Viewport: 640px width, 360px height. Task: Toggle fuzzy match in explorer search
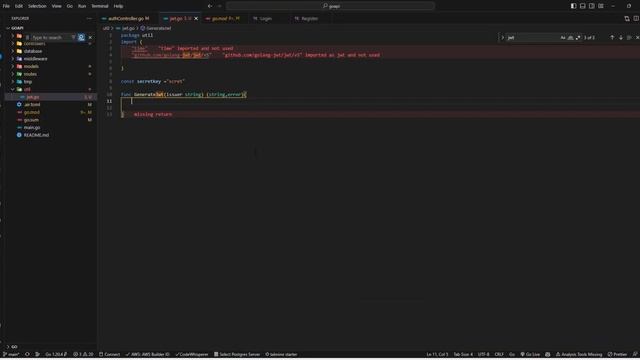pyautogui.click(x=81, y=37)
